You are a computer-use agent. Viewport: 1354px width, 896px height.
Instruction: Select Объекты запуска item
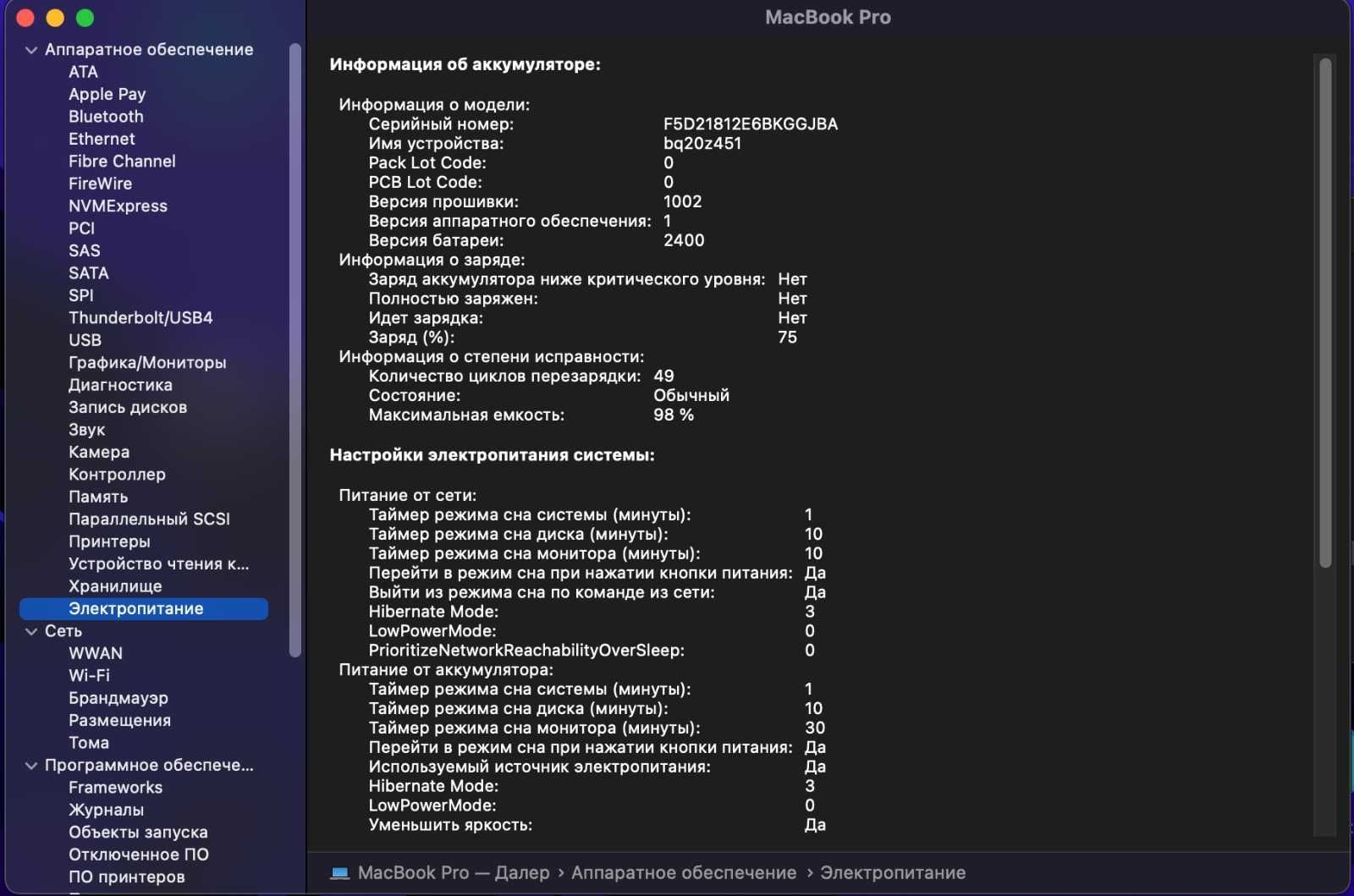pyautogui.click(x=138, y=833)
